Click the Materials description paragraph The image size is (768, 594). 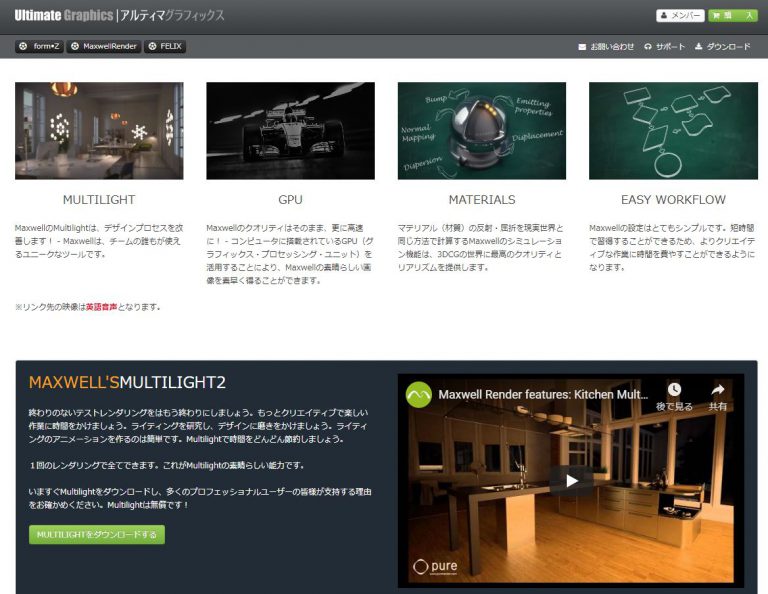(481, 247)
